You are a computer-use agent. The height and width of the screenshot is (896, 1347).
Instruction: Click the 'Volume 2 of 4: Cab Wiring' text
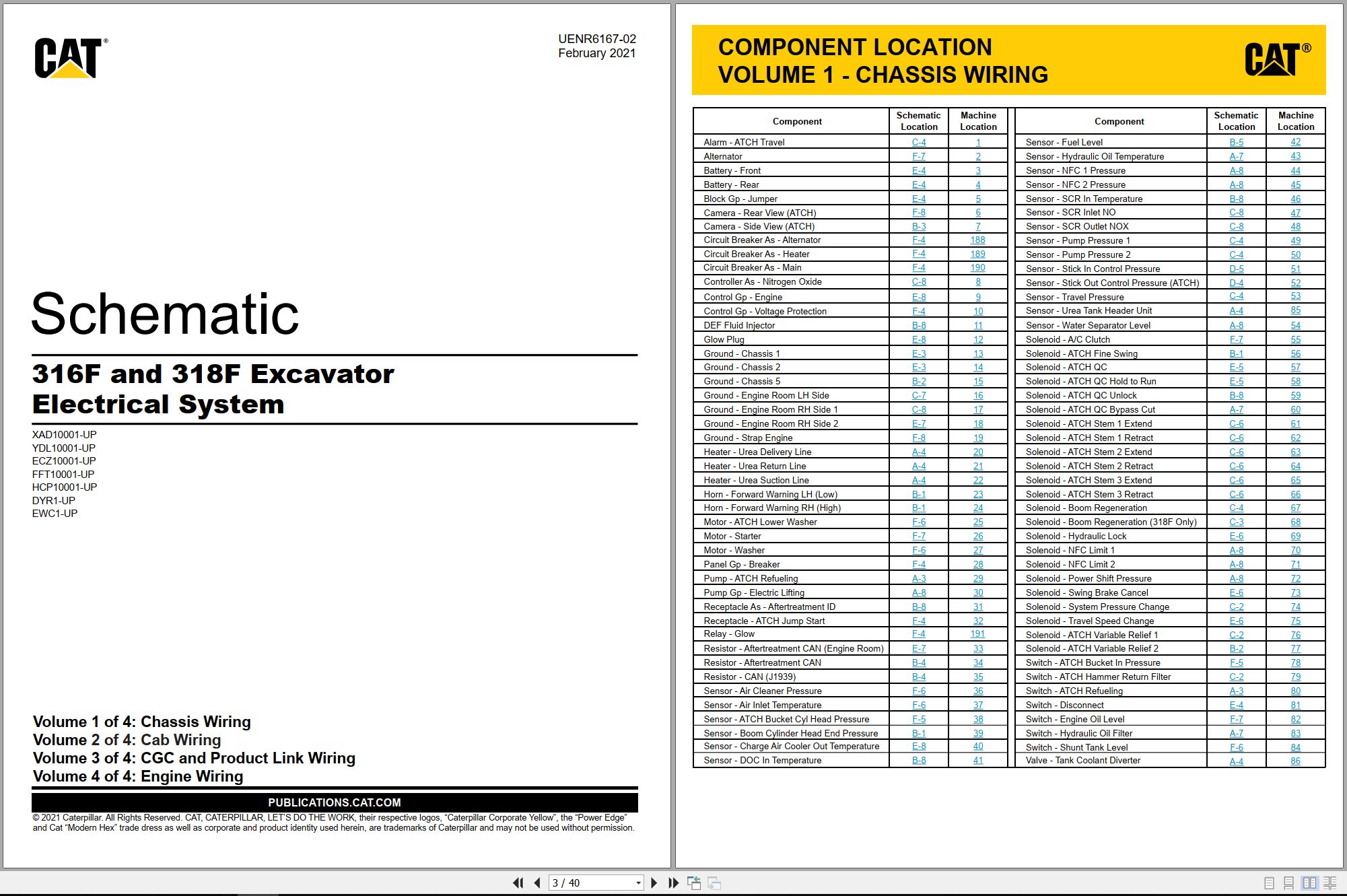point(127,740)
